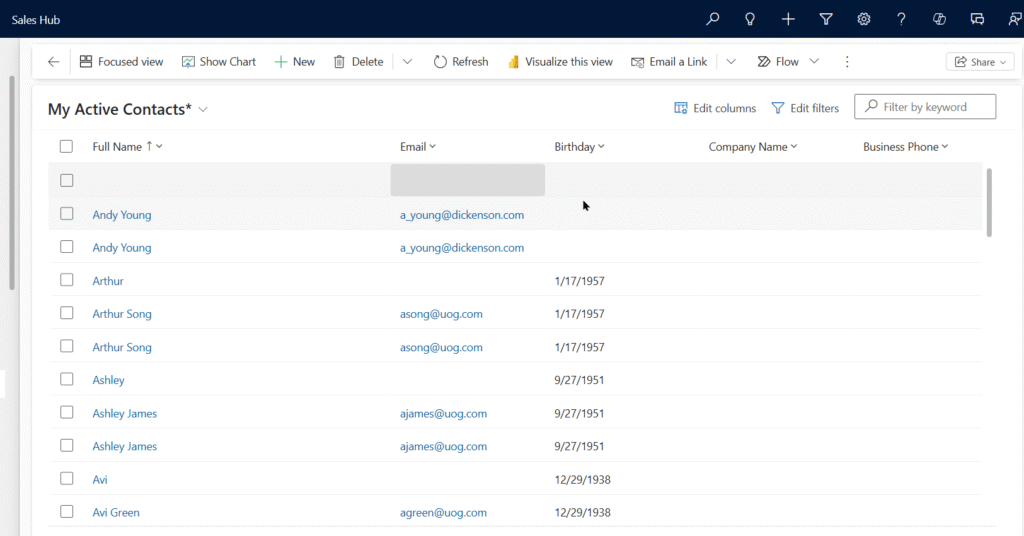
Task: Click Visualize this view
Action: [x=560, y=61]
